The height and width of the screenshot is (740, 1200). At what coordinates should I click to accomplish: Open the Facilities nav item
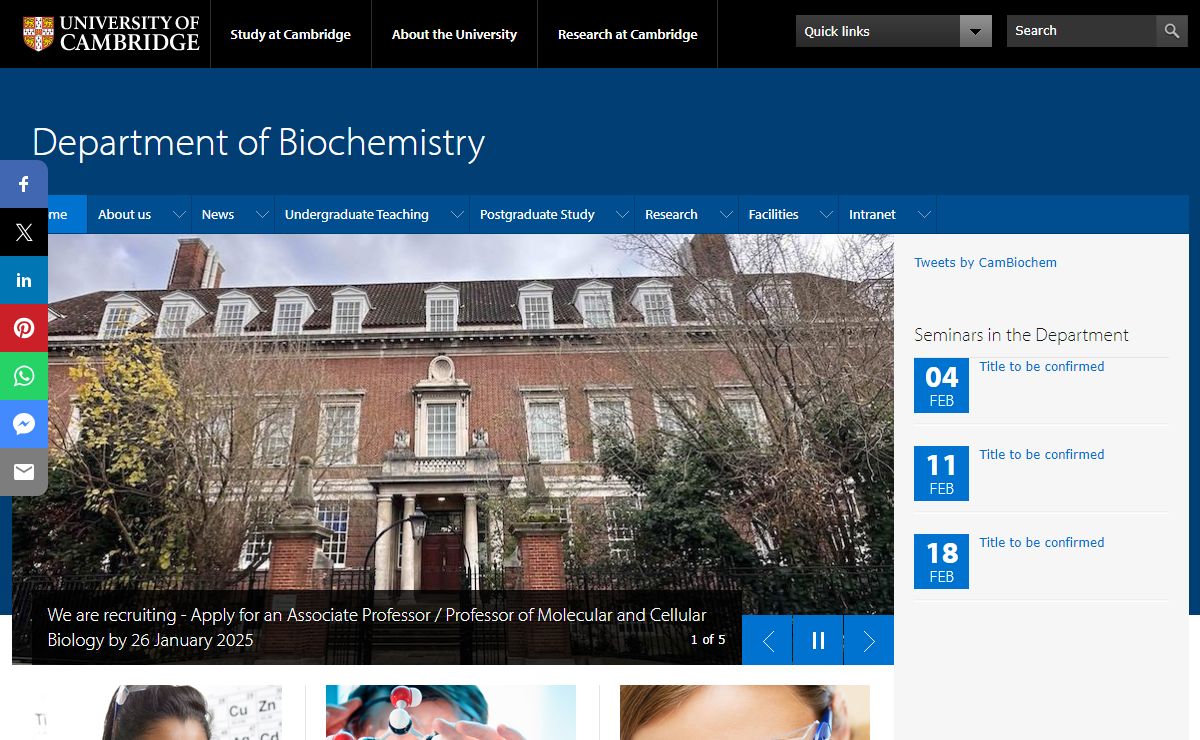(x=774, y=214)
